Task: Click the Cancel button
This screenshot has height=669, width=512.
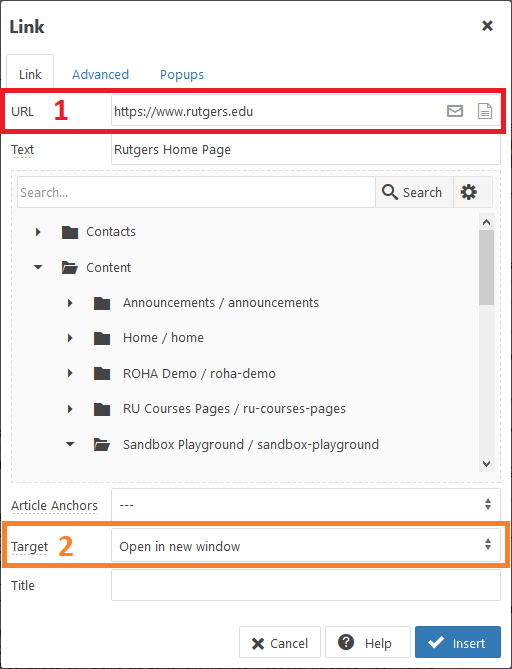Action: [x=280, y=643]
